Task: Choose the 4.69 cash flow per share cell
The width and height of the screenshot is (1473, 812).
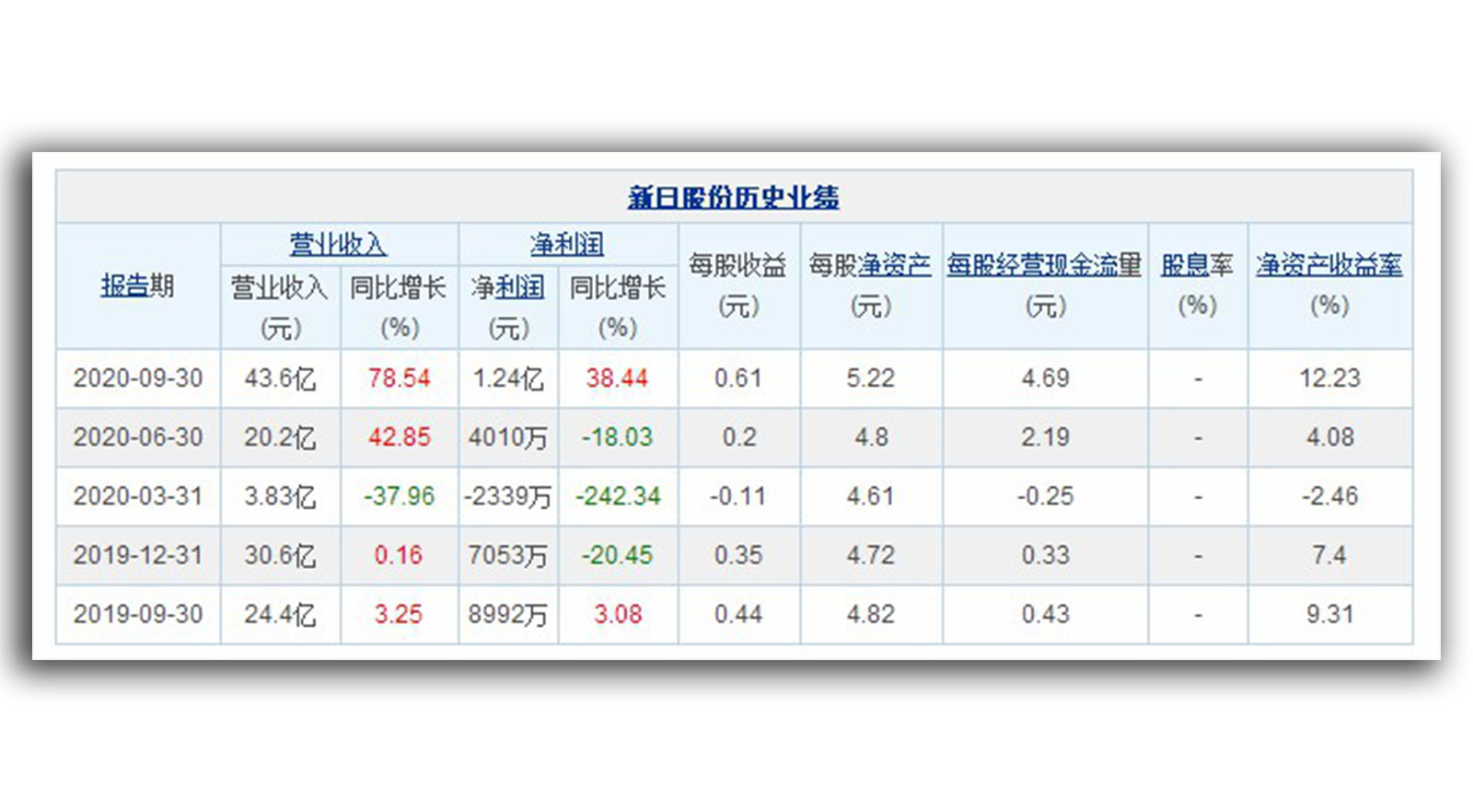Action: pos(1046,378)
